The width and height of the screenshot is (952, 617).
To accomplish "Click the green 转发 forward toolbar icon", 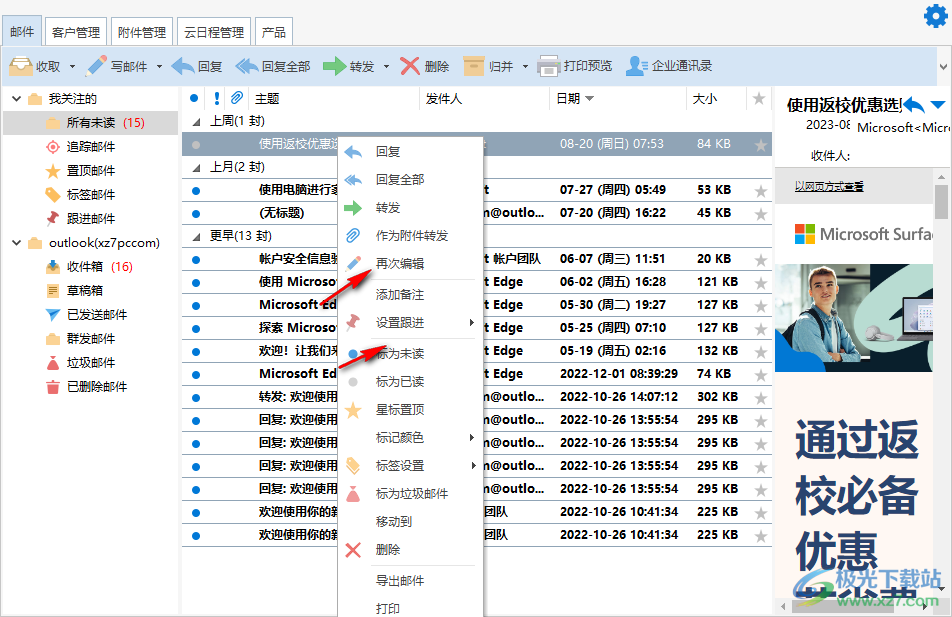I will [334, 66].
